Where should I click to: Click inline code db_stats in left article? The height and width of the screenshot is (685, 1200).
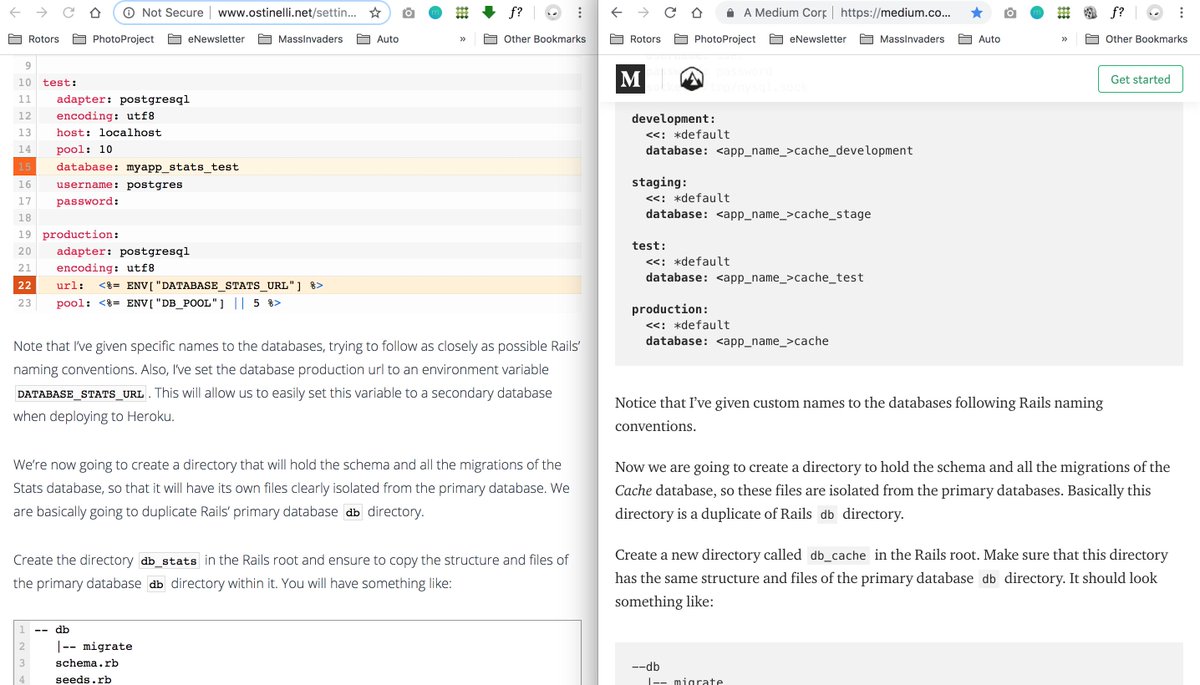pos(168,561)
